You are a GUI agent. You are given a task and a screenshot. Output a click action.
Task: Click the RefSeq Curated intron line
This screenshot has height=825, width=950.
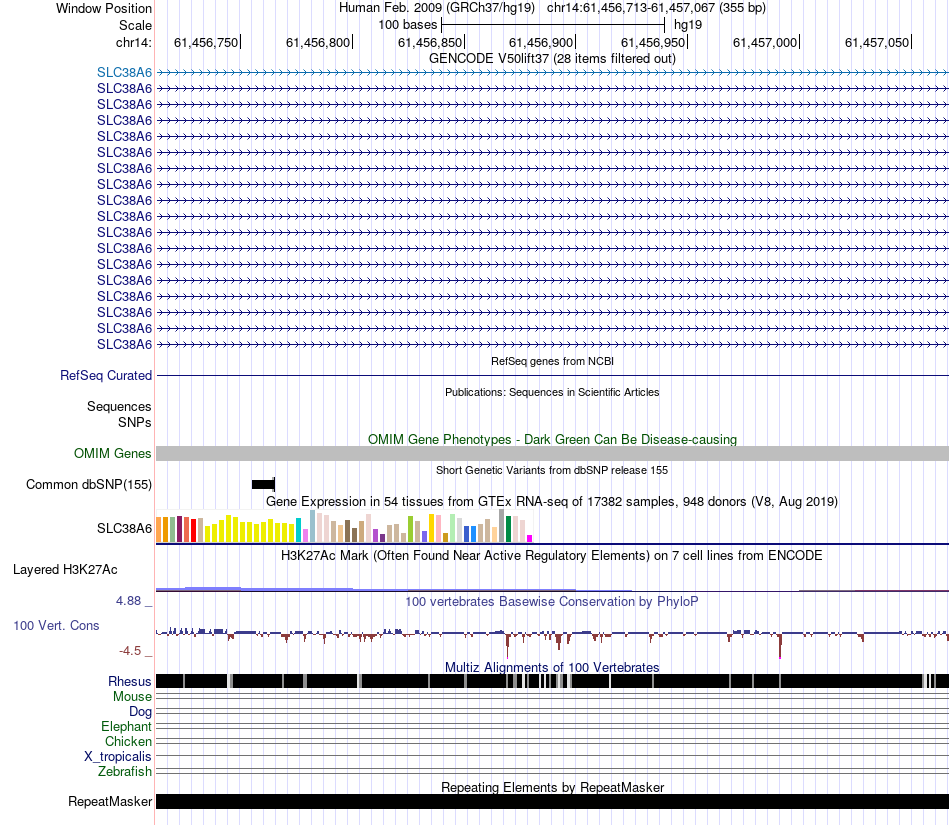coord(552,376)
